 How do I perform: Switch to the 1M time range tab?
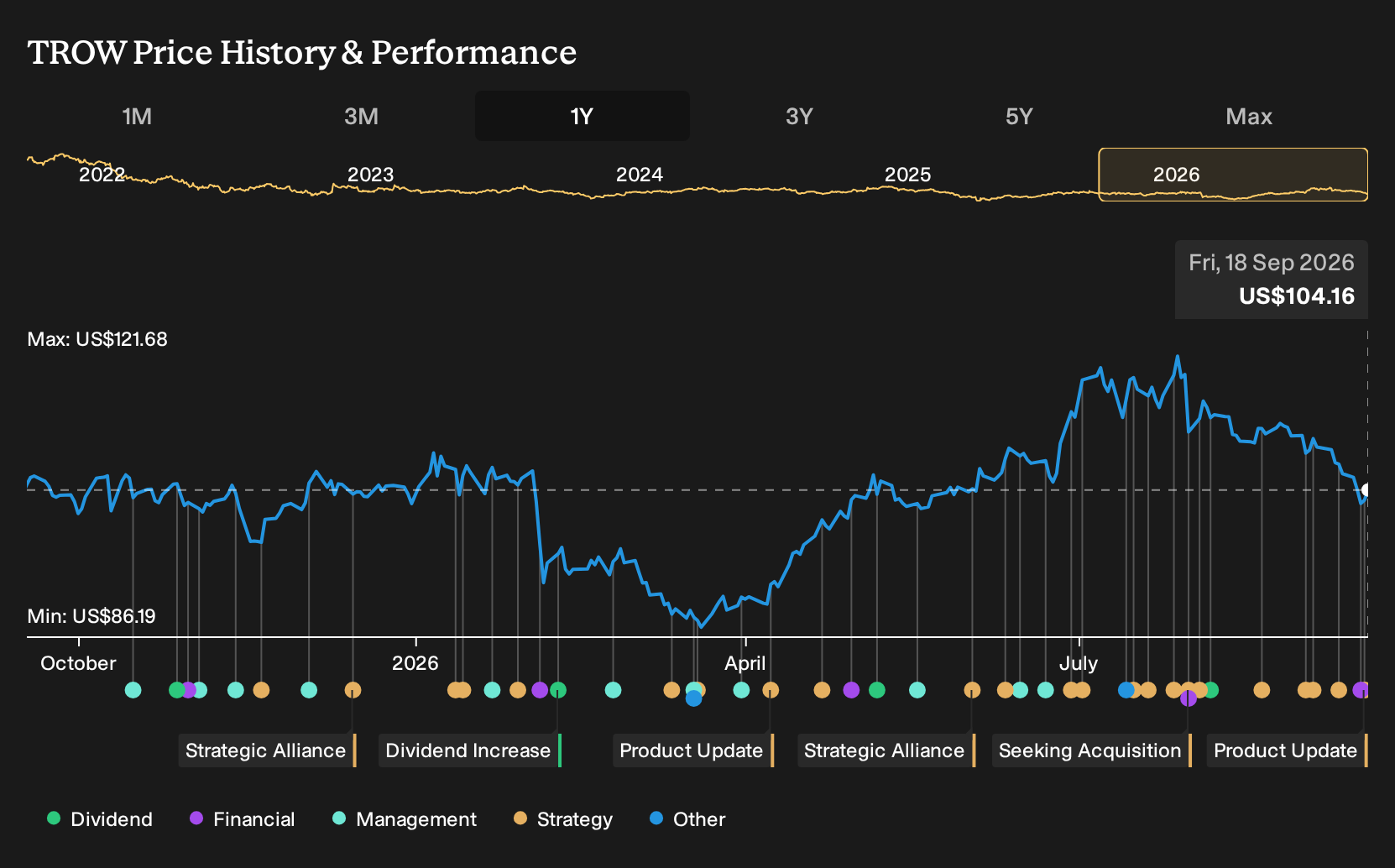tap(137, 117)
